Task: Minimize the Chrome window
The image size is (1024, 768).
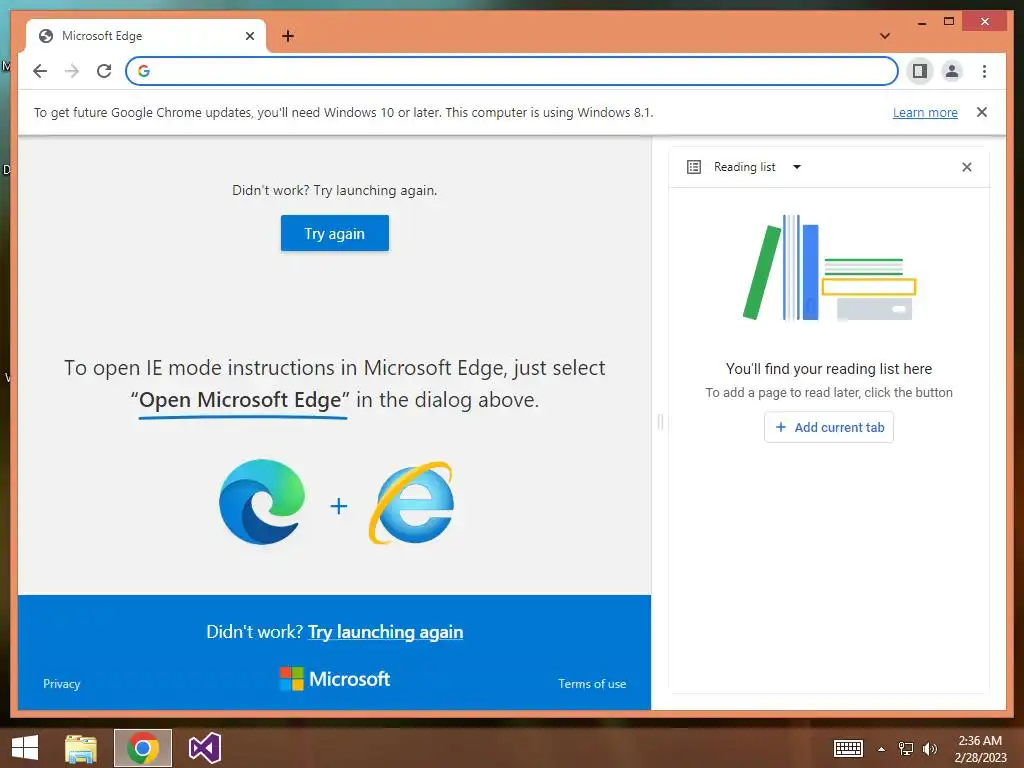Action: pos(922,23)
